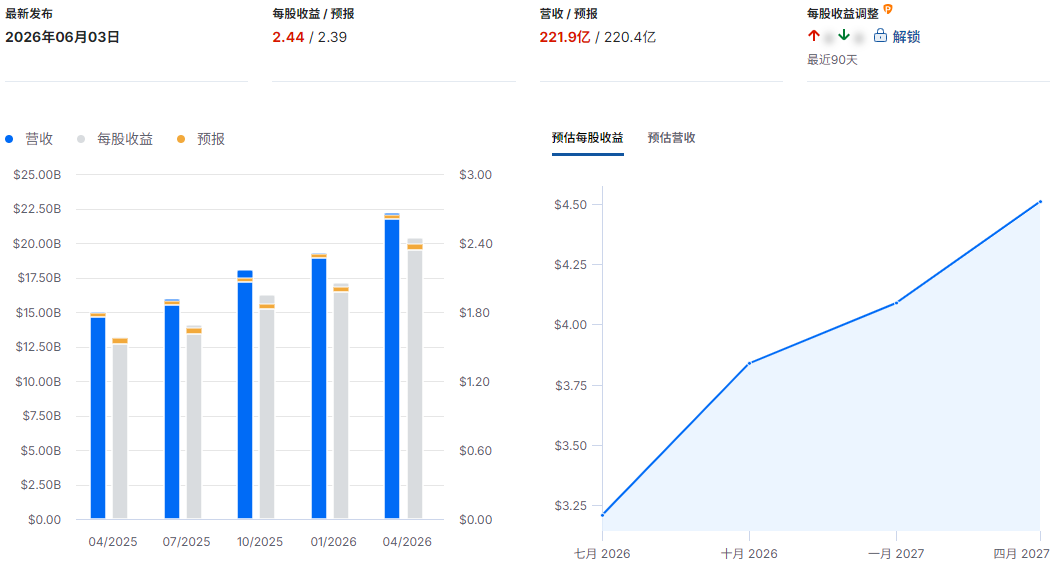The image size is (1059, 566).
Task: Click the red up-arrow EPS revision icon
Action: coord(814,35)
